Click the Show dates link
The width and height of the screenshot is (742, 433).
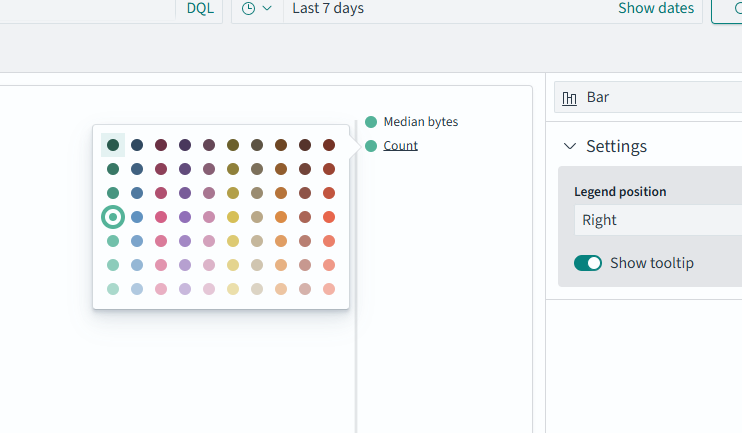[656, 9]
